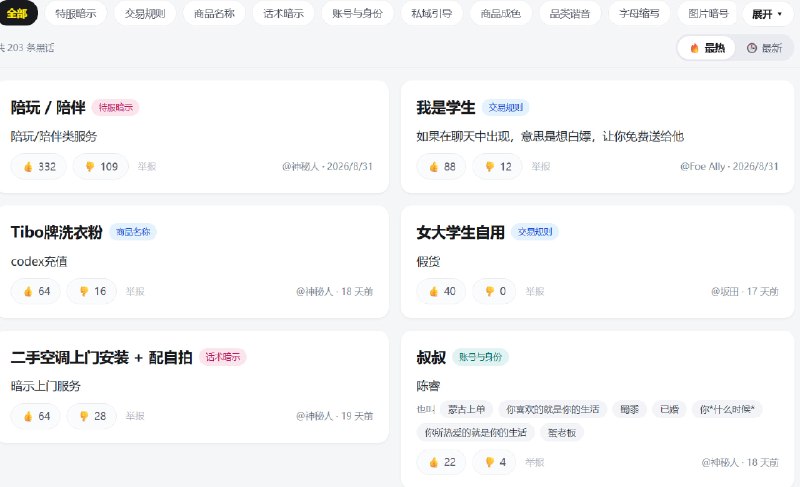Click author @Foe Ally on 我是学生 card
Screen dimensions: 800x487
(x=703, y=166)
